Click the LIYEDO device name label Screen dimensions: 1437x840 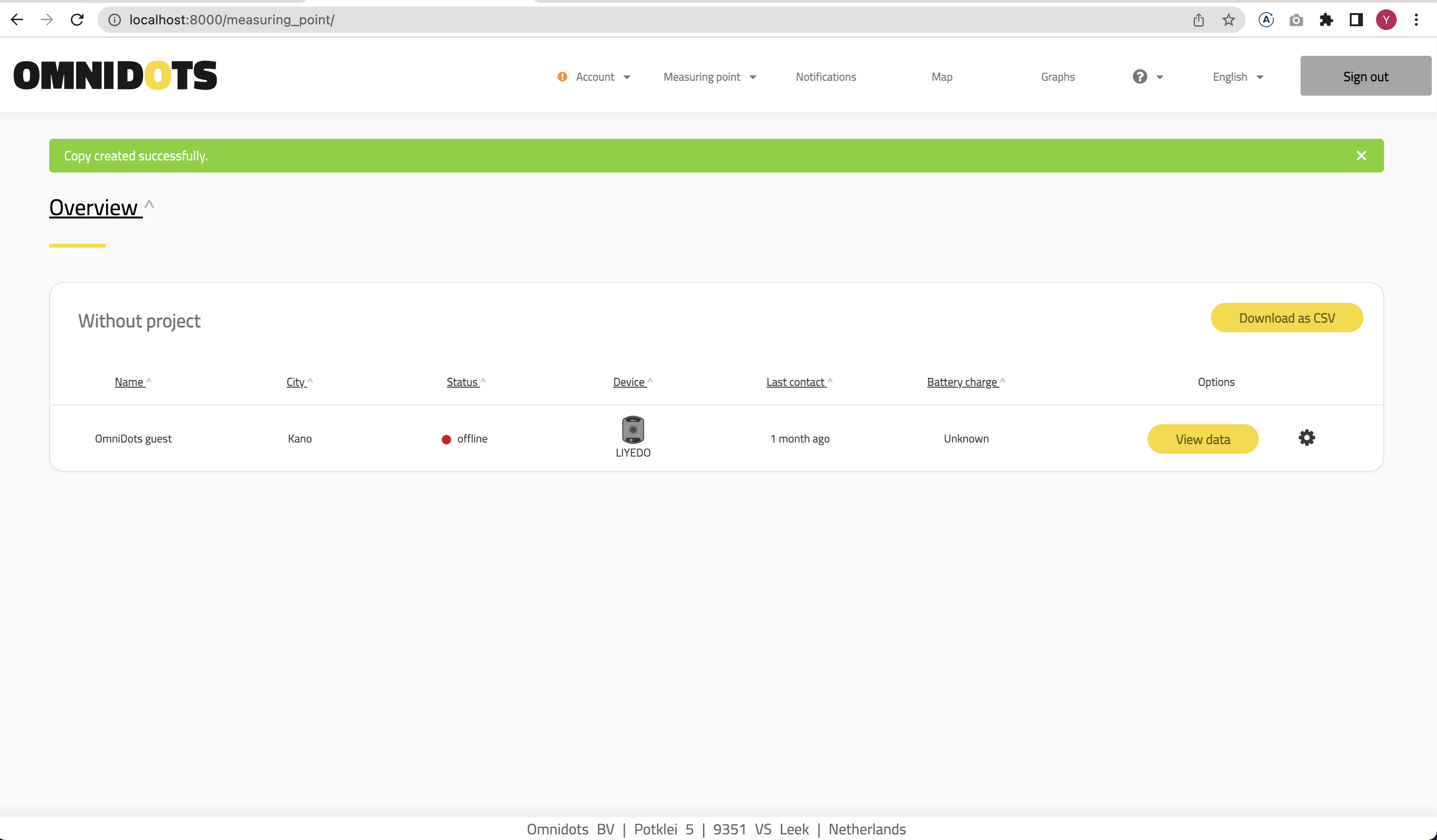point(632,452)
